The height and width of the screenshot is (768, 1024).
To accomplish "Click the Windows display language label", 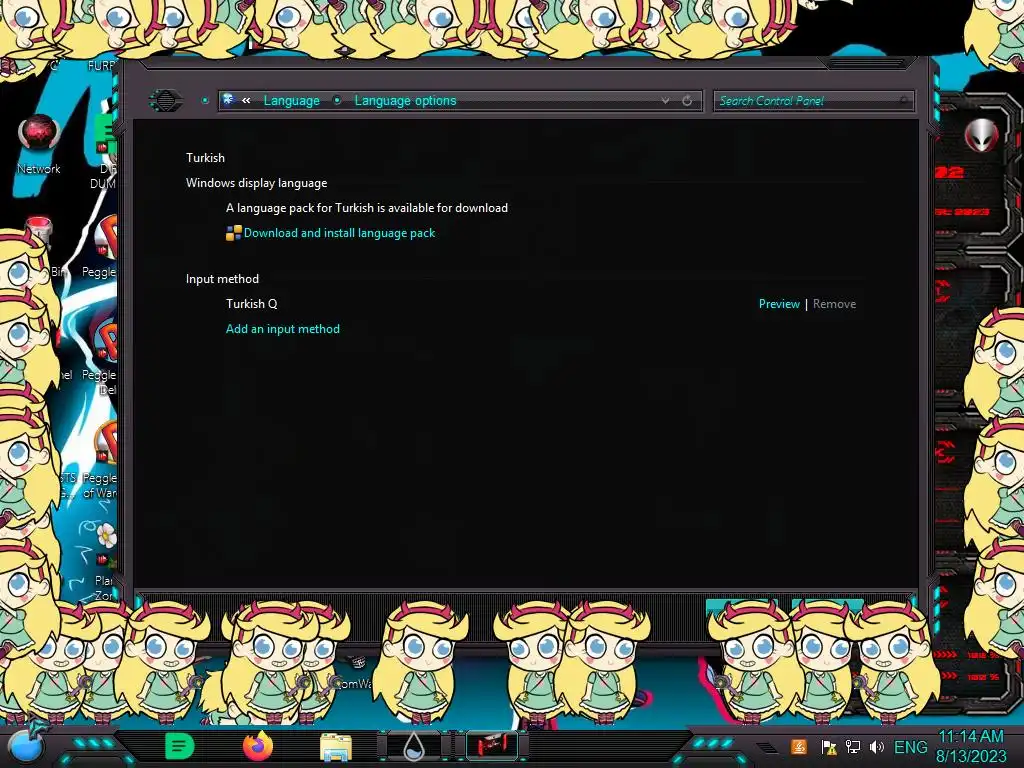I will click(256, 183).
